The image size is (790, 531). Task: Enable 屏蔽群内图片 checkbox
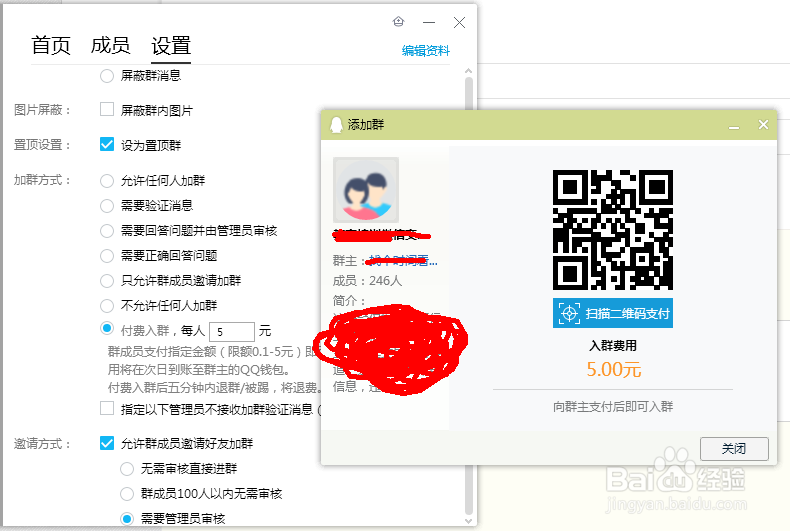coord(106,109)
